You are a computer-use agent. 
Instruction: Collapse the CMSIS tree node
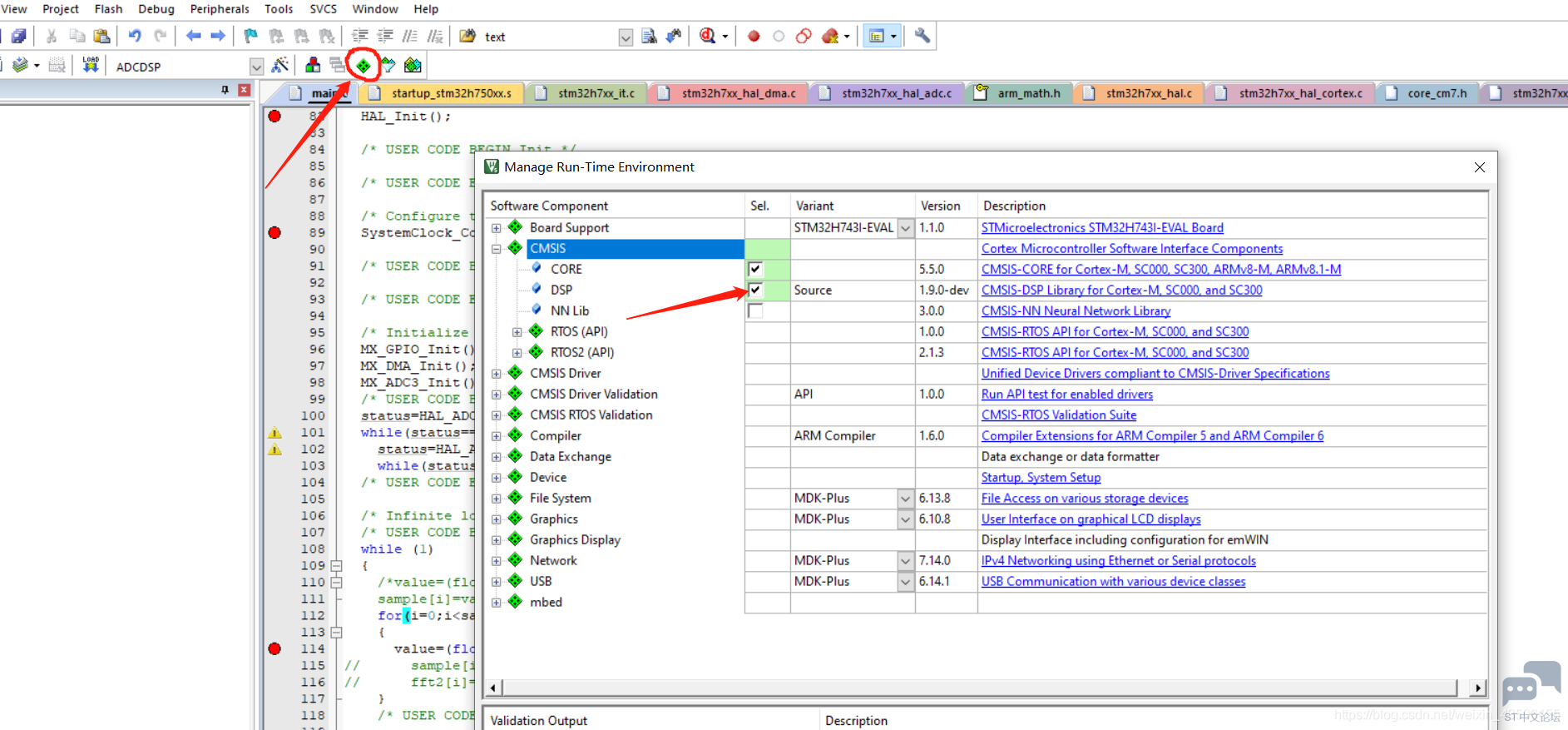pos(497,249)
